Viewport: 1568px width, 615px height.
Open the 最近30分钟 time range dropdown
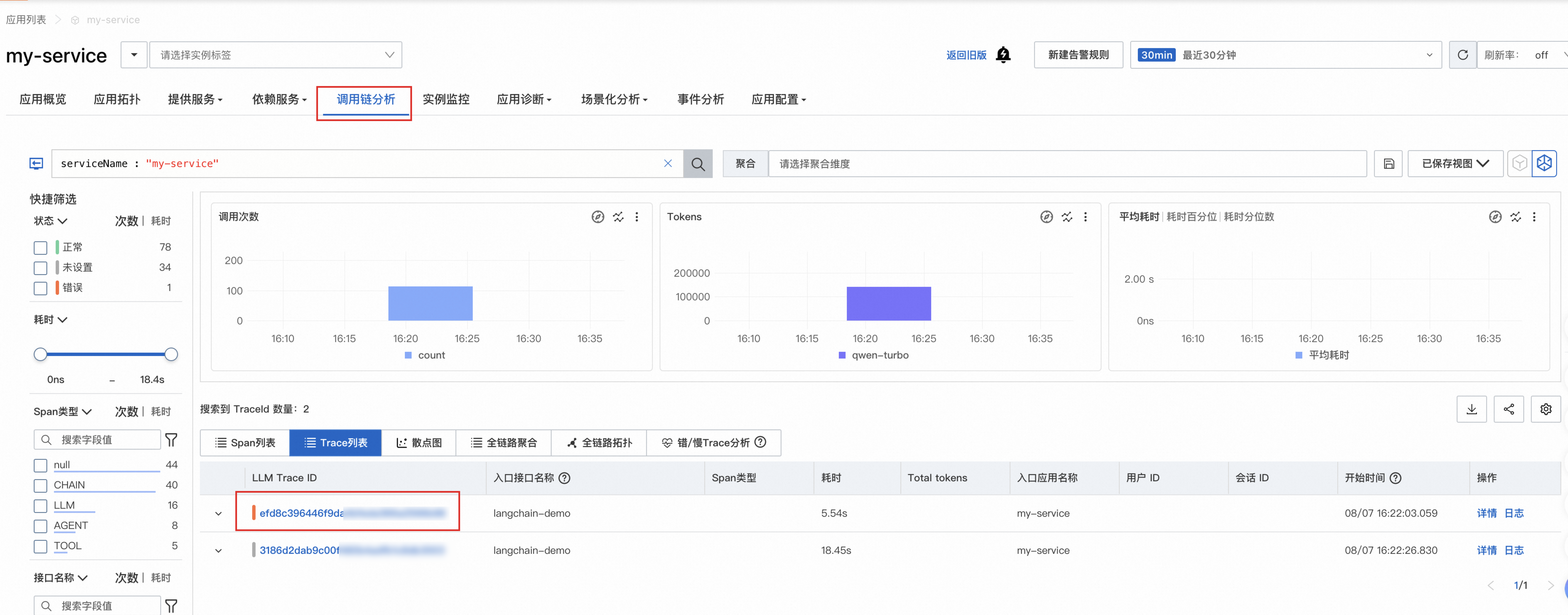tap(1286, 55)
